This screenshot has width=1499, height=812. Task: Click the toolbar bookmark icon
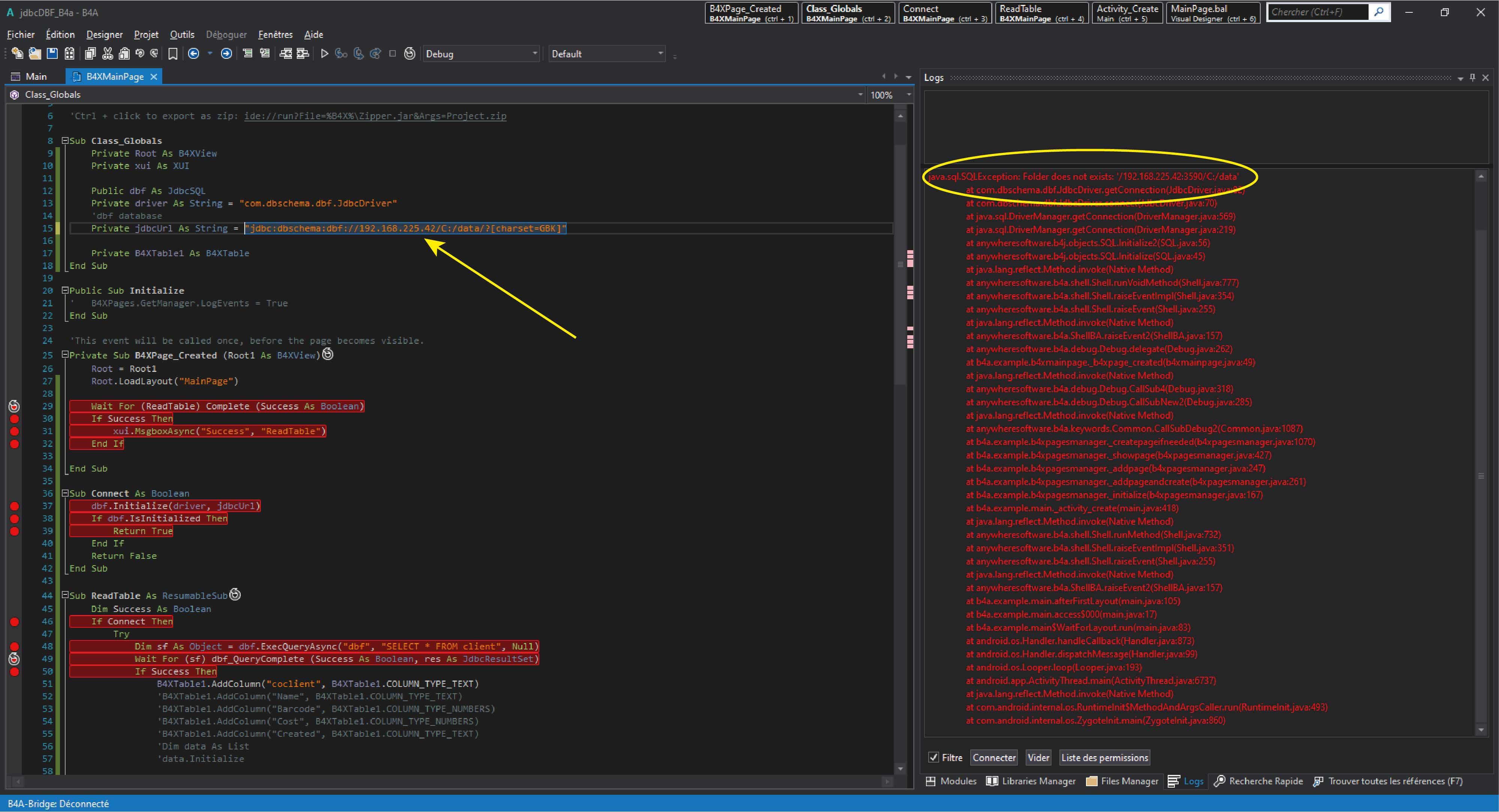(173, 54)
